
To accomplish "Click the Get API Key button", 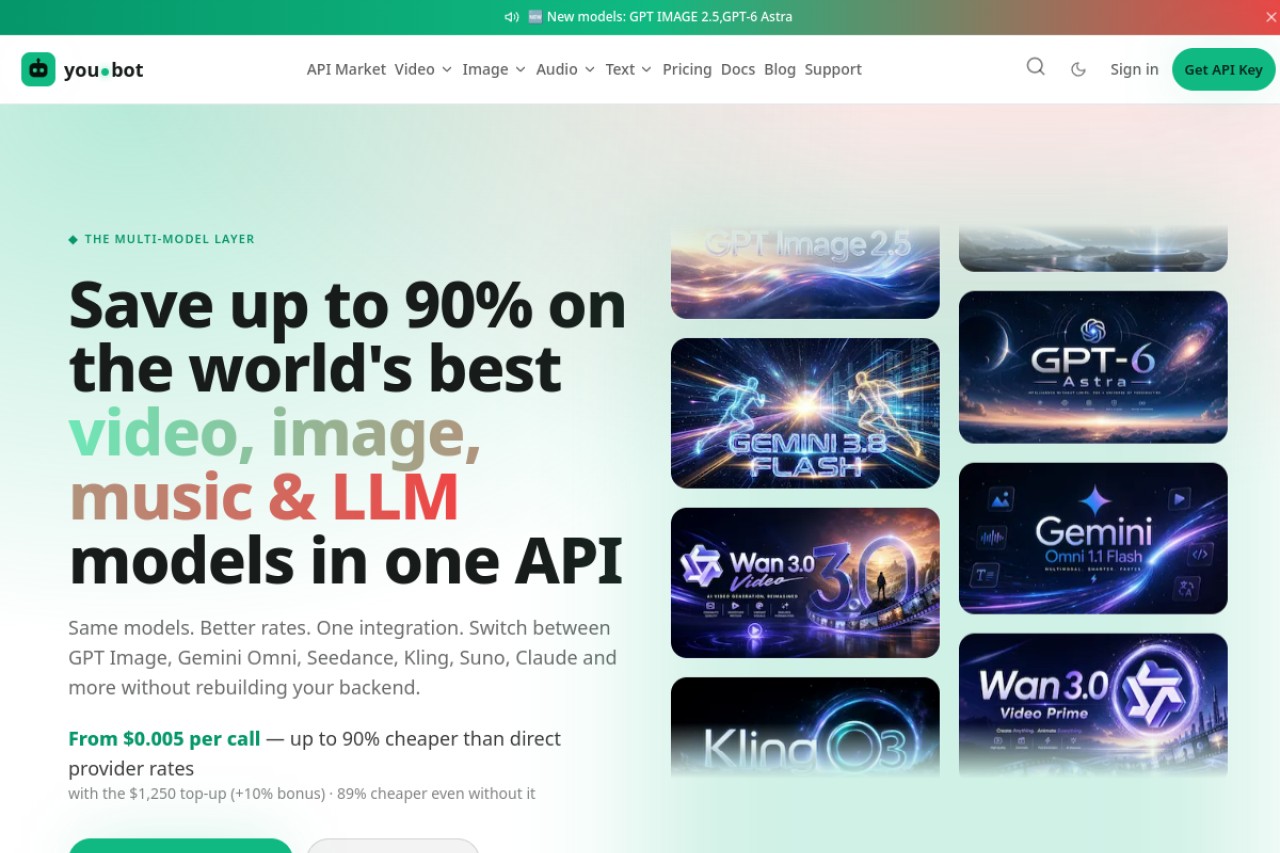I will [1223, 69].
